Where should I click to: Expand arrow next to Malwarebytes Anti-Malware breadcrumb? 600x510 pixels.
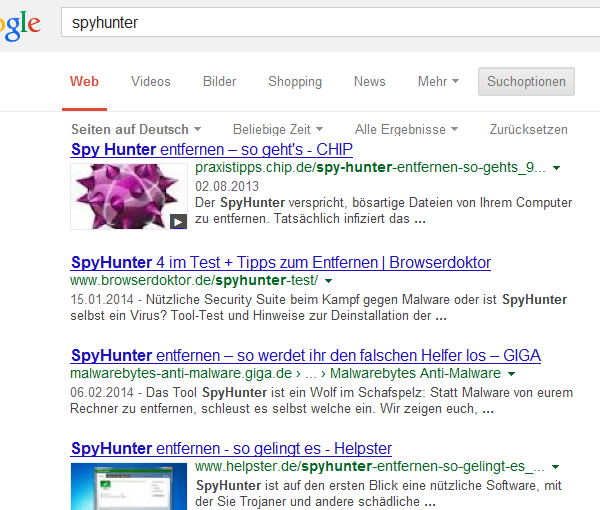[511, 374]
